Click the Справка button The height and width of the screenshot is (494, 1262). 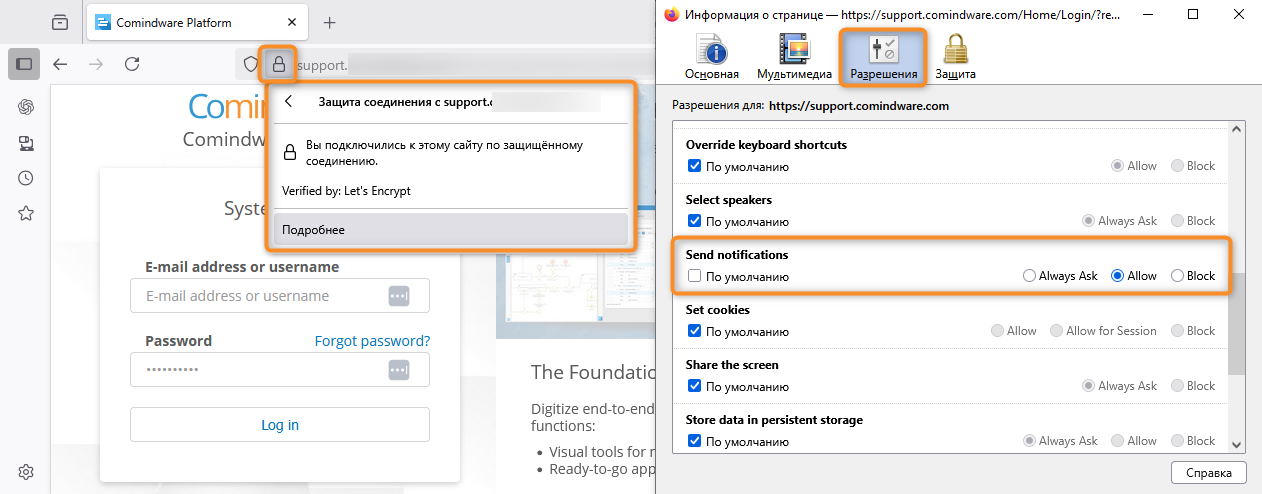pyautogui.click(x=1208, y=472)
